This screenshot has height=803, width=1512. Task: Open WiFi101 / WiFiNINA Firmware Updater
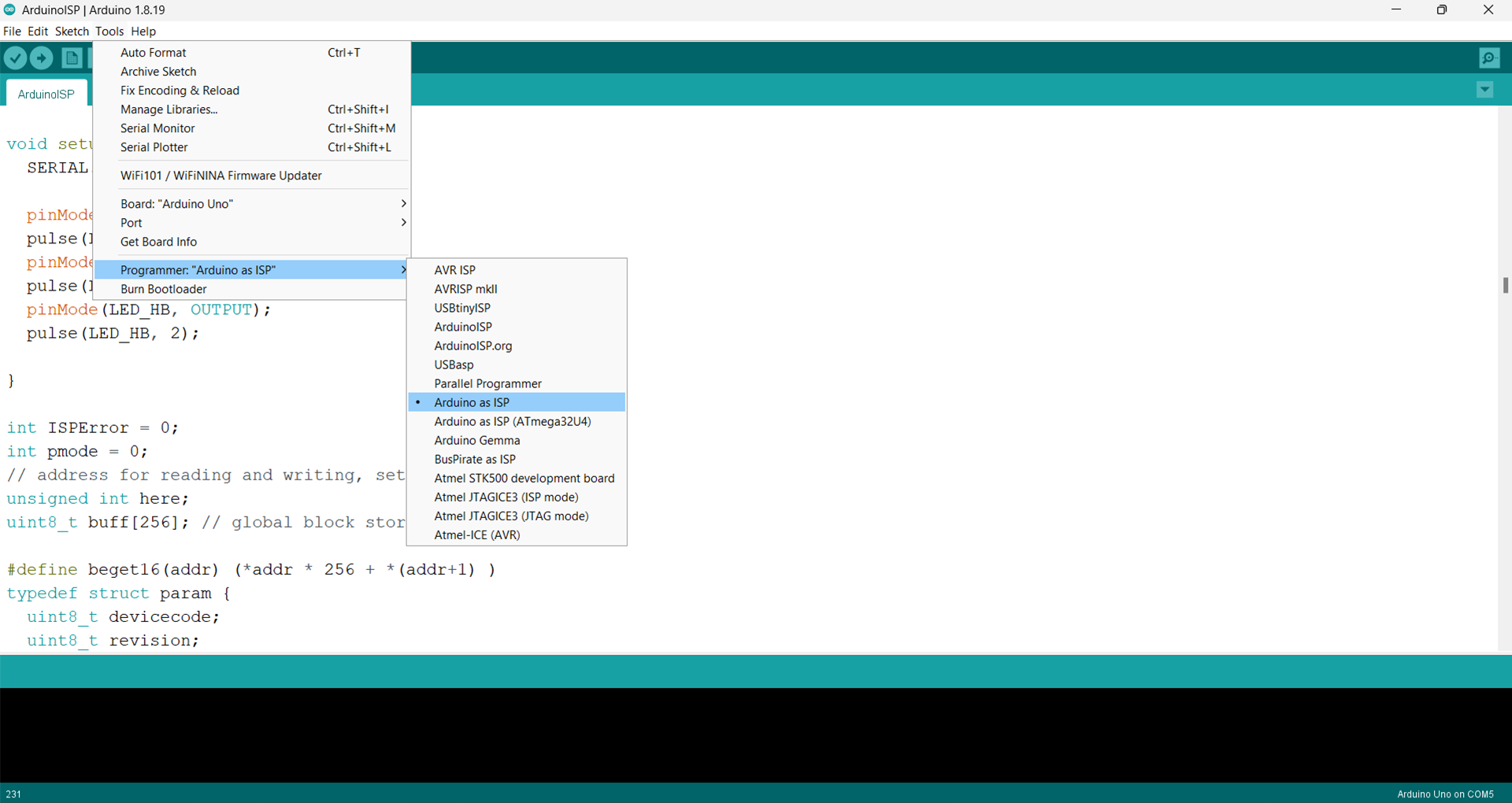click(x=252, y=176)
